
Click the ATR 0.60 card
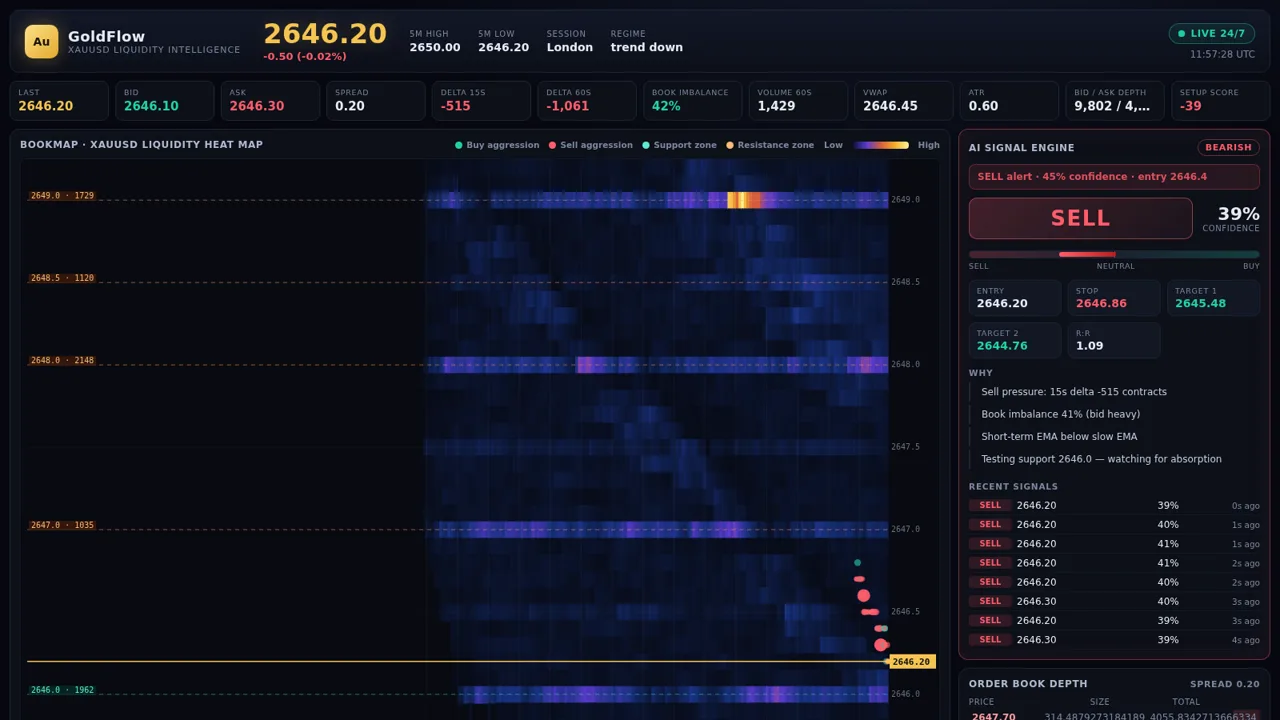(1009, 101)
